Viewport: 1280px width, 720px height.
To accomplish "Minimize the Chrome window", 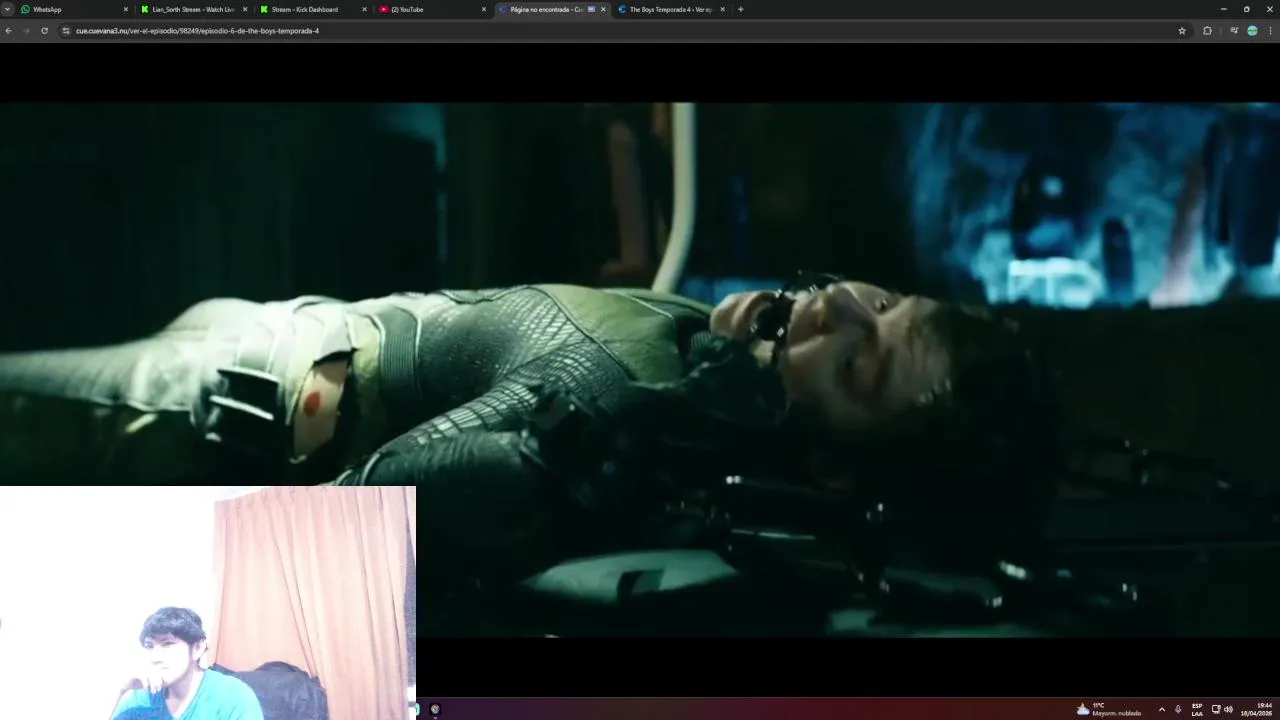I will pyautogui.click(x=1223, y=9).
